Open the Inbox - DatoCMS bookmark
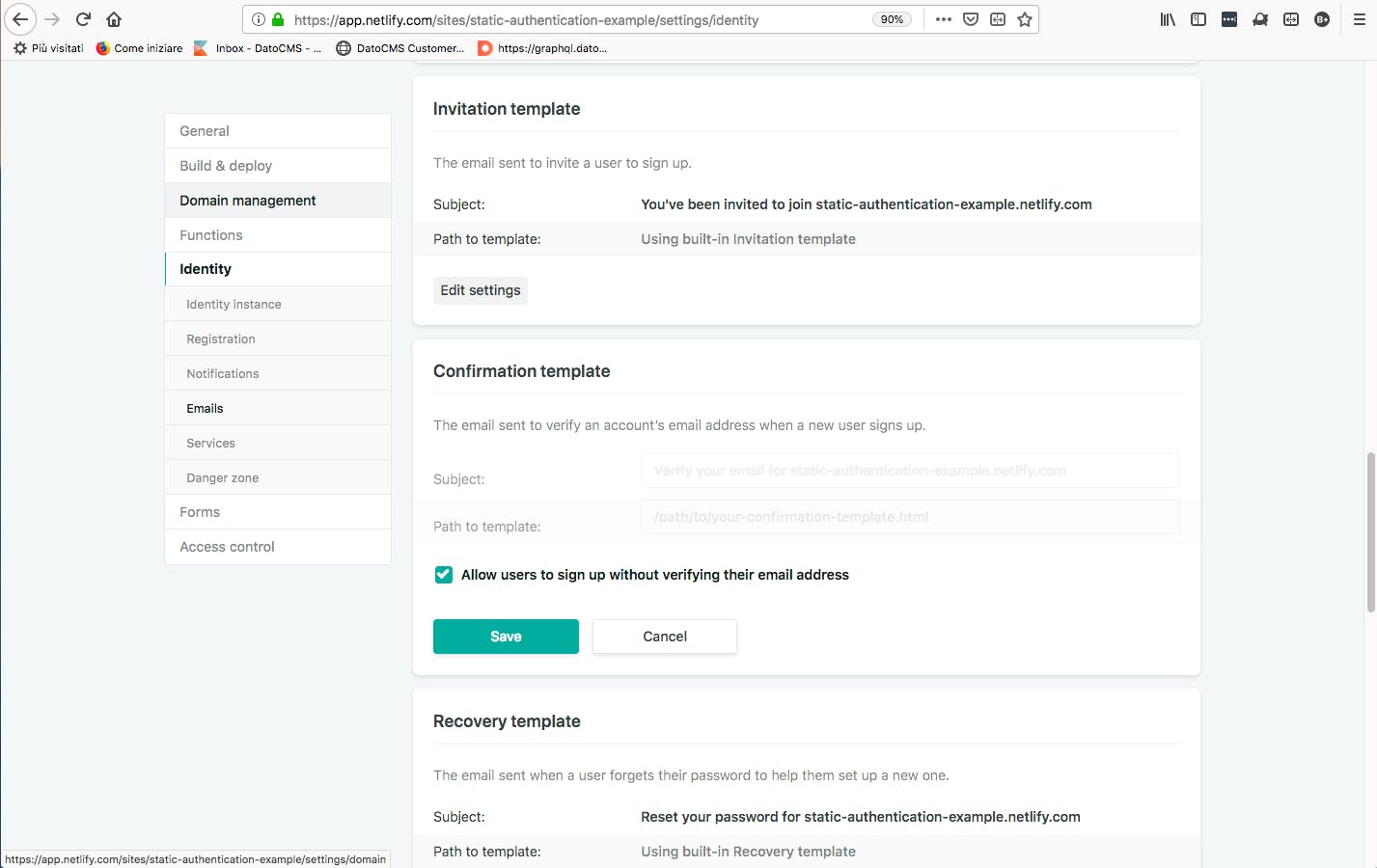1377x868 pixels. coord(258,48)
